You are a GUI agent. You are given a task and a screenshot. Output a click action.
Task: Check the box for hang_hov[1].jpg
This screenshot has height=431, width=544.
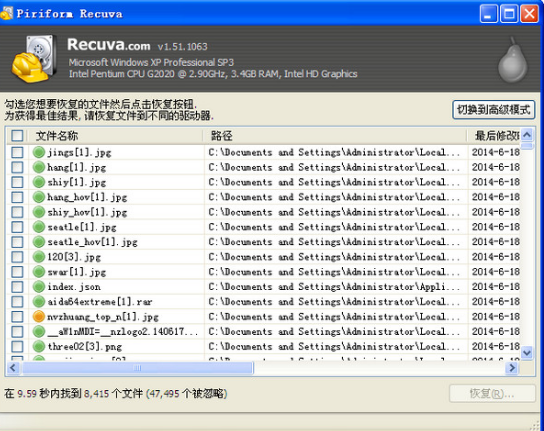pos(17,197)
